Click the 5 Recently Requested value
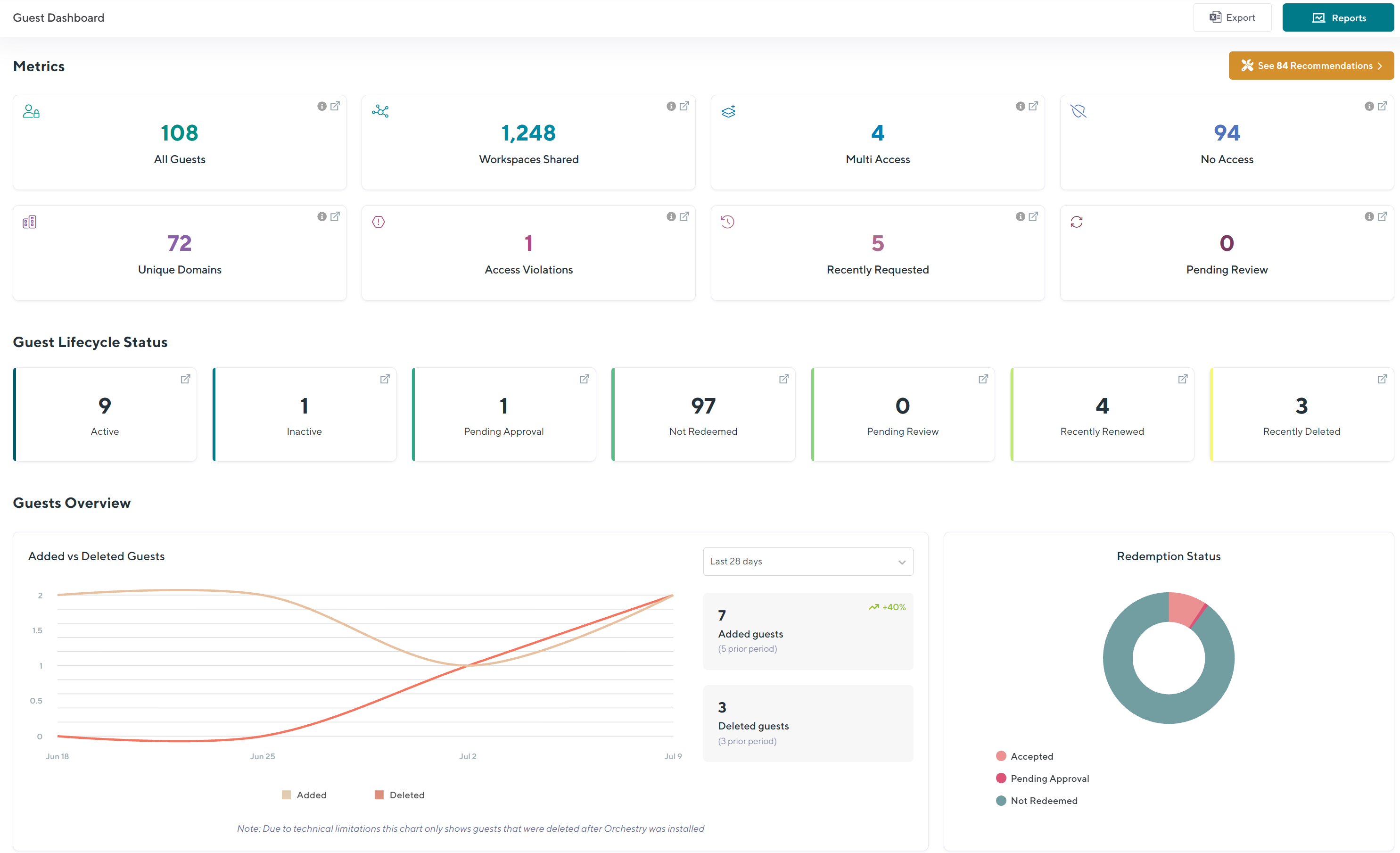Image resolution: width=1400 pixels, height=853 pixels. point(877,243)
